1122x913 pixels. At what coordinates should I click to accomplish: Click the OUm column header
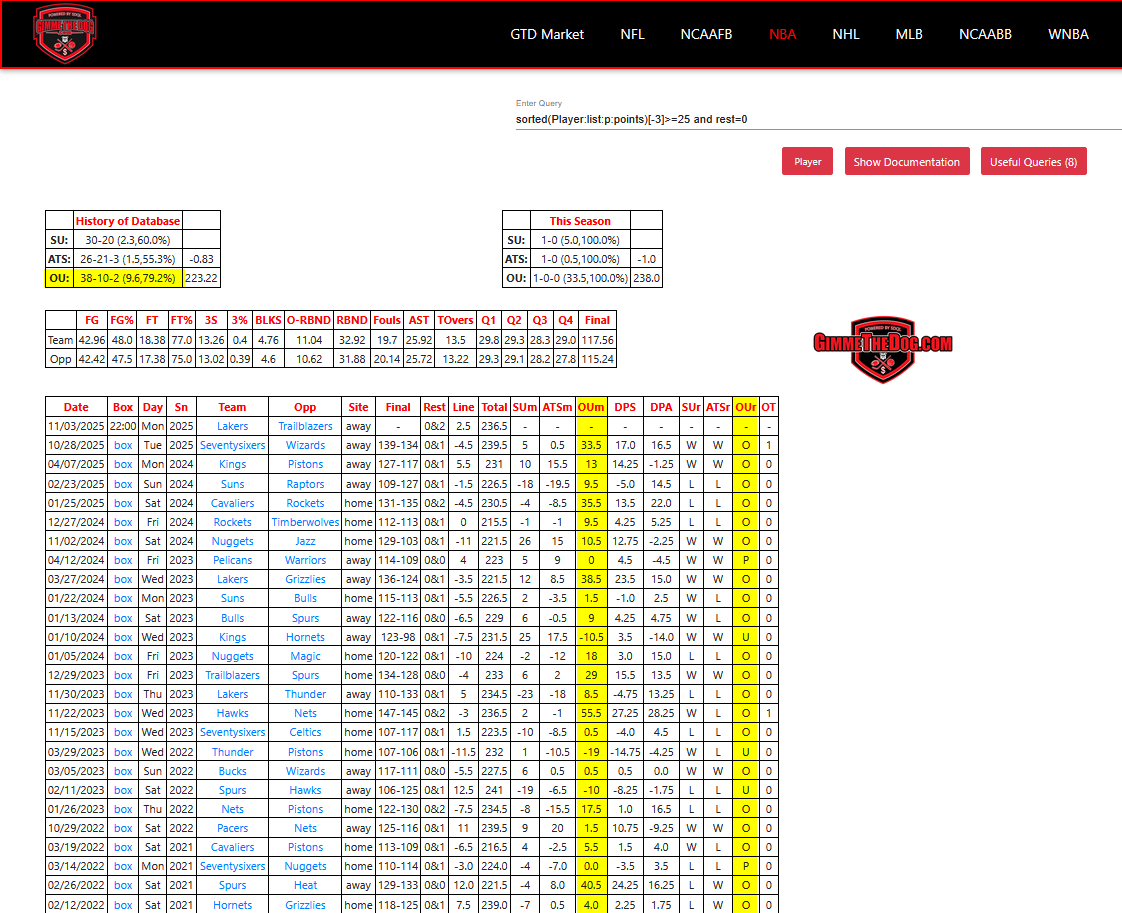click(x=591, y=407)
